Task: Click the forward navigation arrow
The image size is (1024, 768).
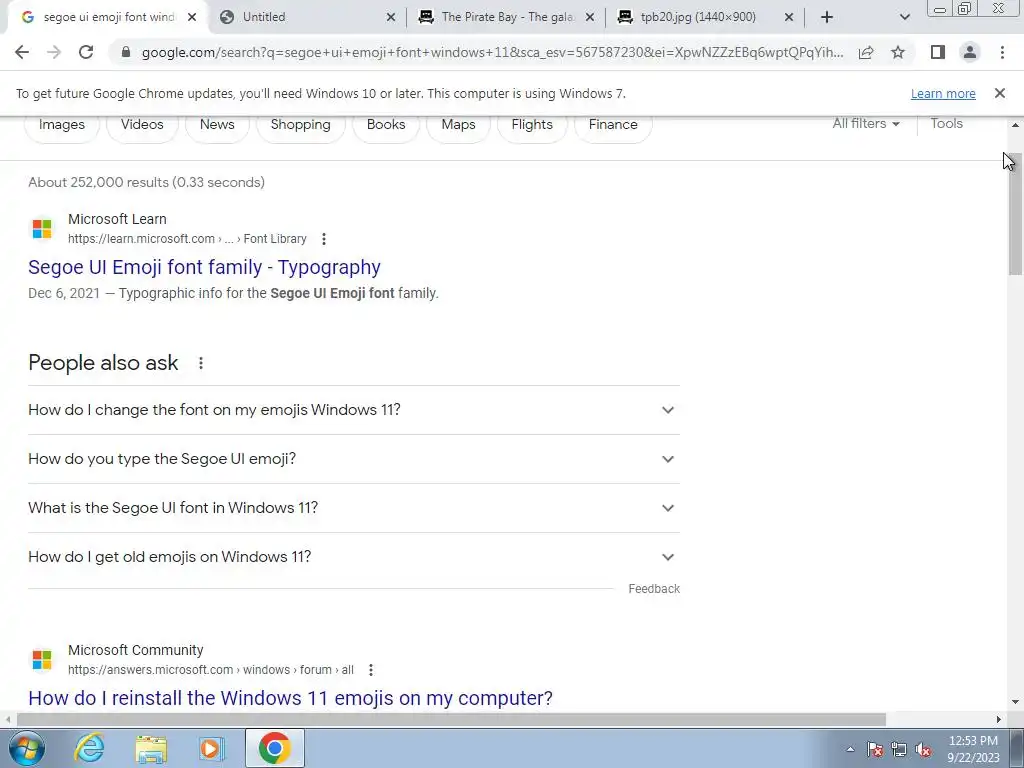Action: click(54, 52)
